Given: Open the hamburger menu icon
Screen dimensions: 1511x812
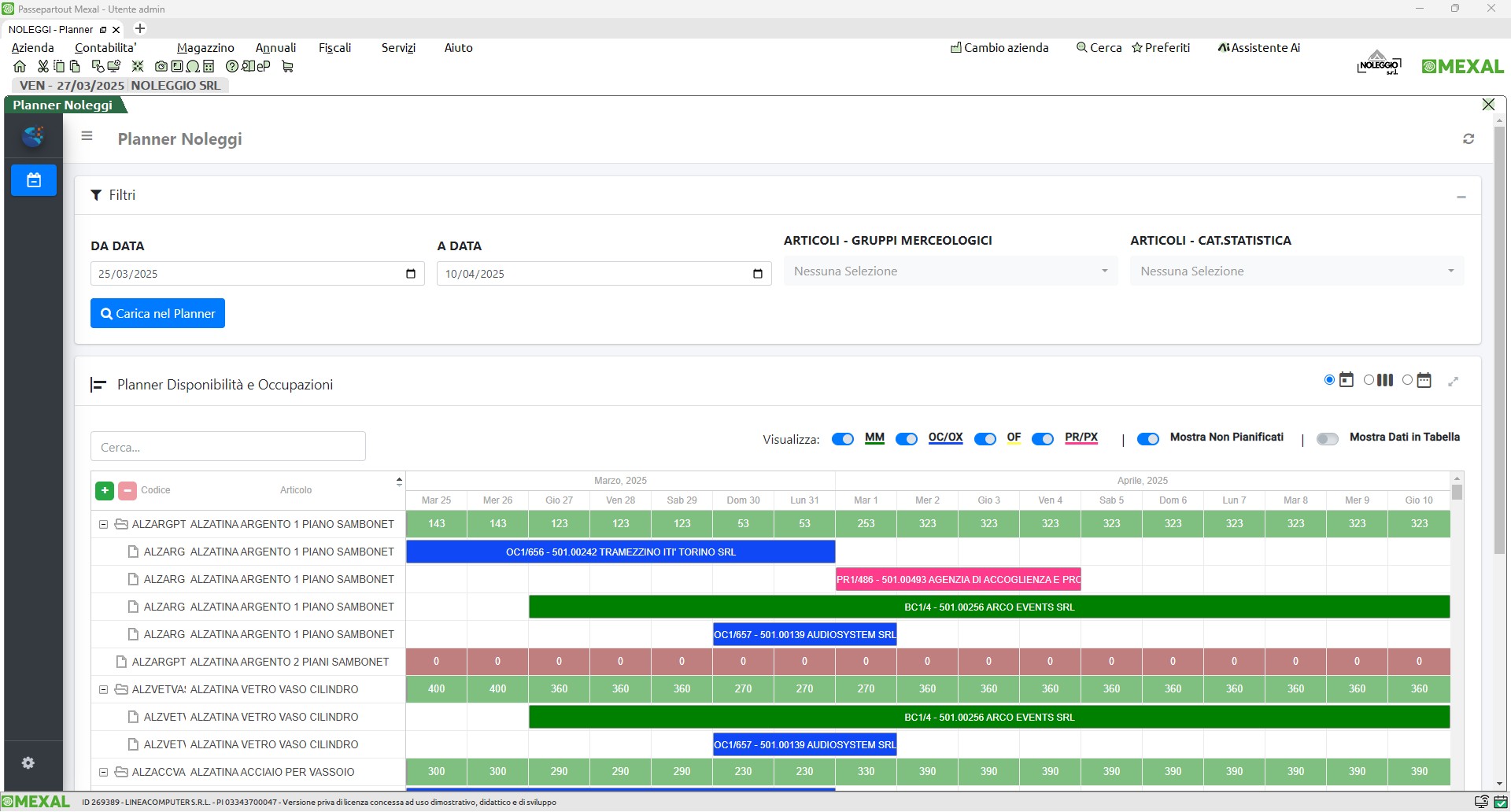Looking at the screenshot, I should tap(87, 136).
